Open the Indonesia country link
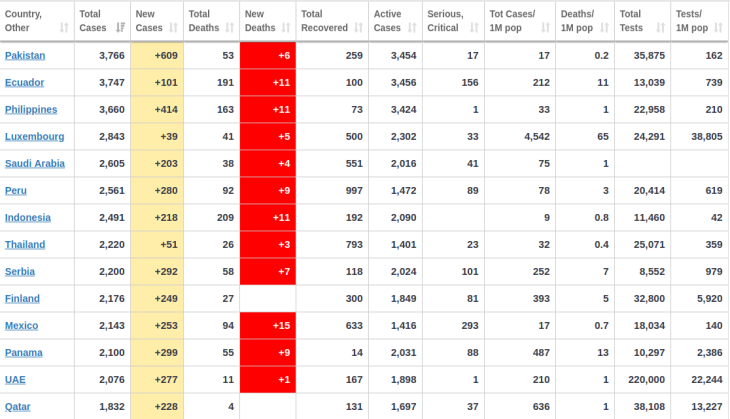730x419 pixels. pos(27,217)
